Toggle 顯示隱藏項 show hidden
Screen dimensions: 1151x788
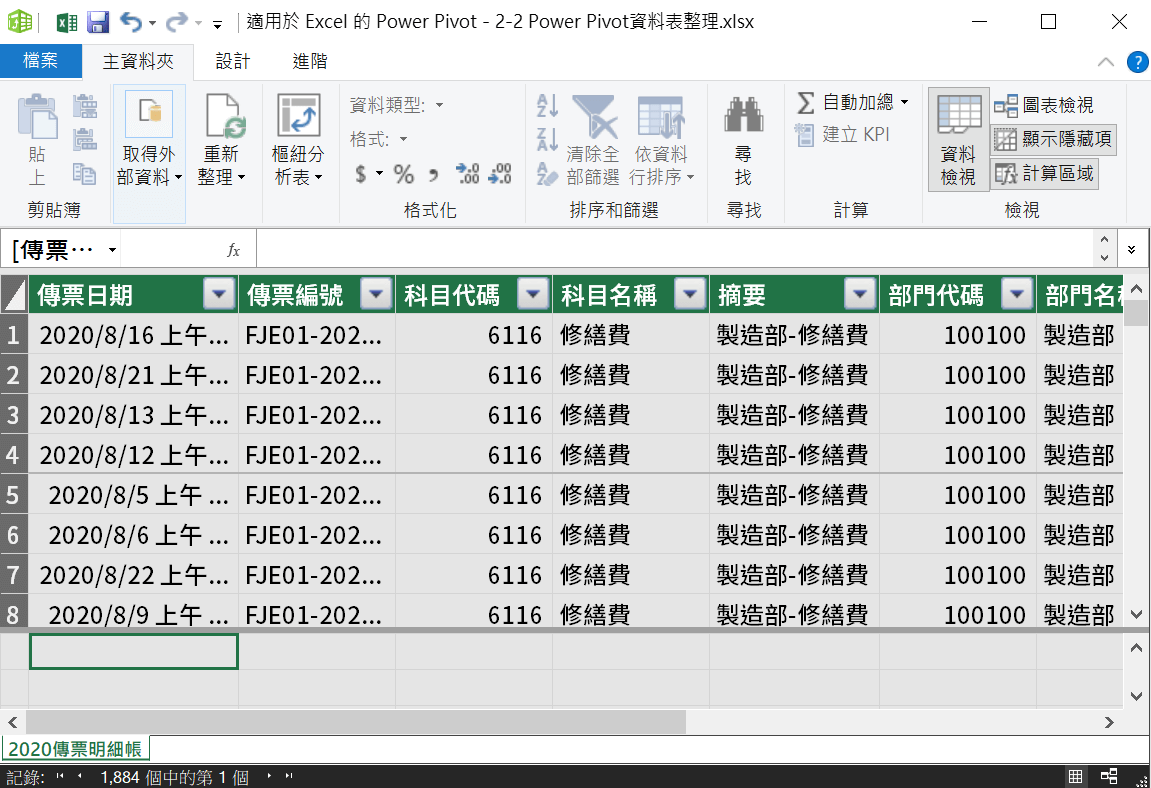(x=1053, y=139)
